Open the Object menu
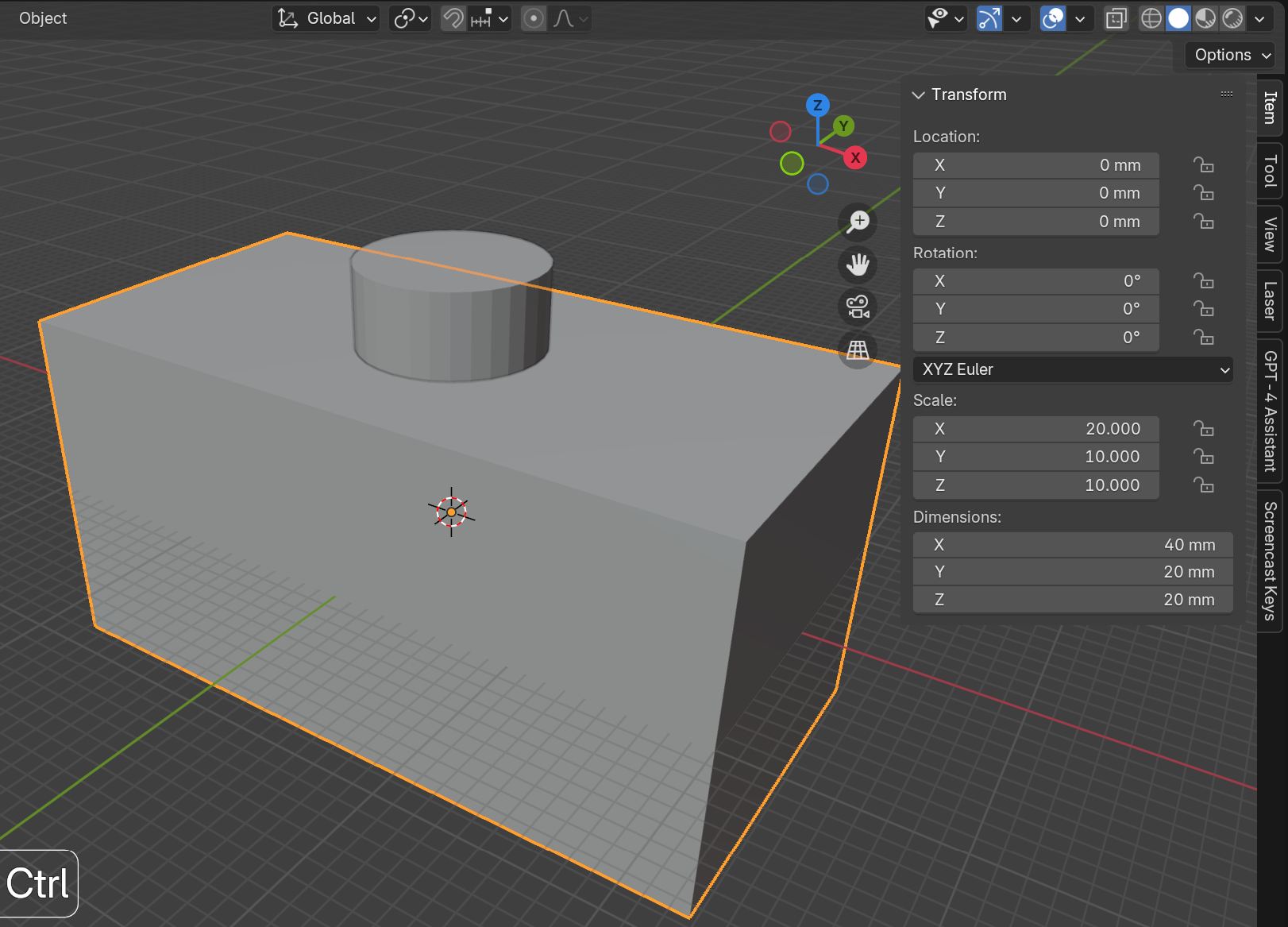Screen dimensions: 1288x927 (43, 18)
